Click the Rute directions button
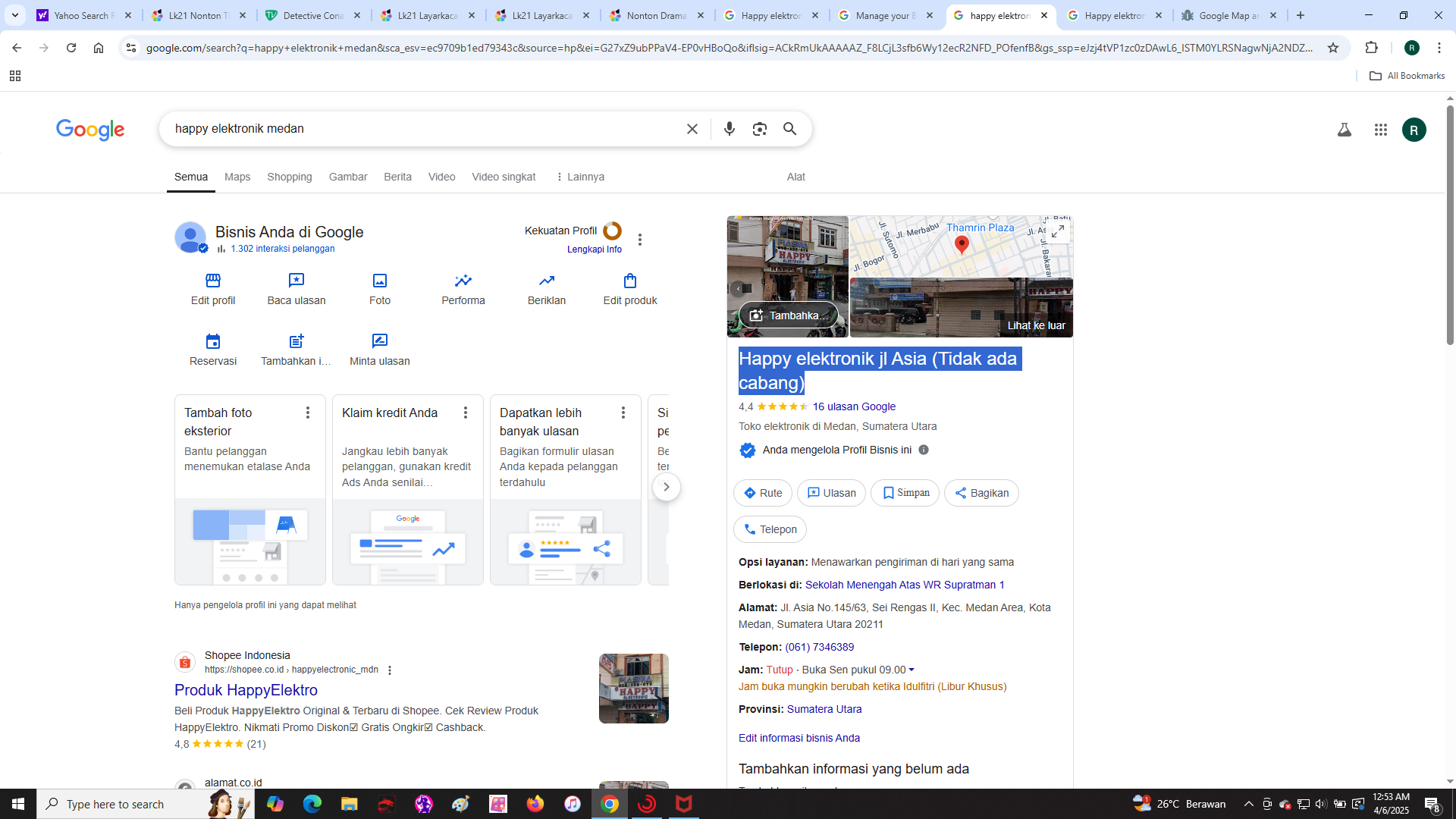The image size is (1456, 819). click(x=762, y=493)
